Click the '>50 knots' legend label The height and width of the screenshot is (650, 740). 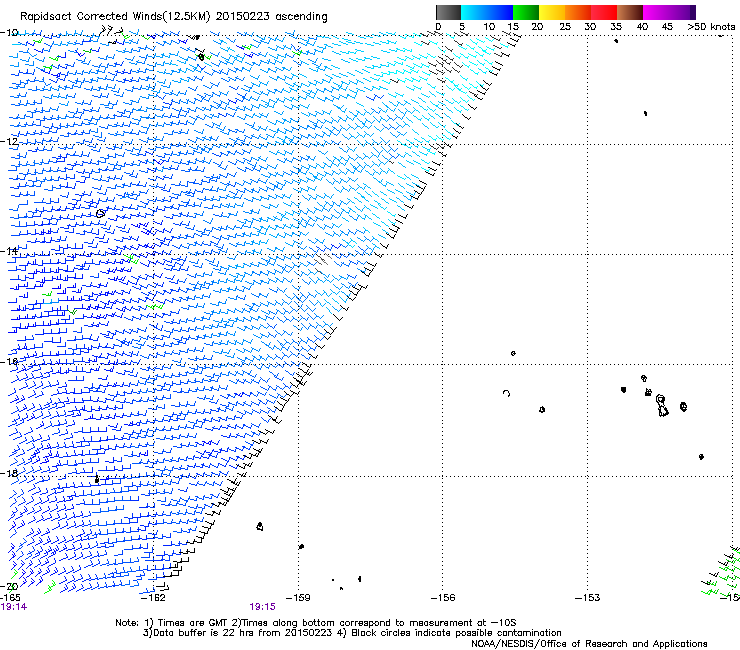711,27
